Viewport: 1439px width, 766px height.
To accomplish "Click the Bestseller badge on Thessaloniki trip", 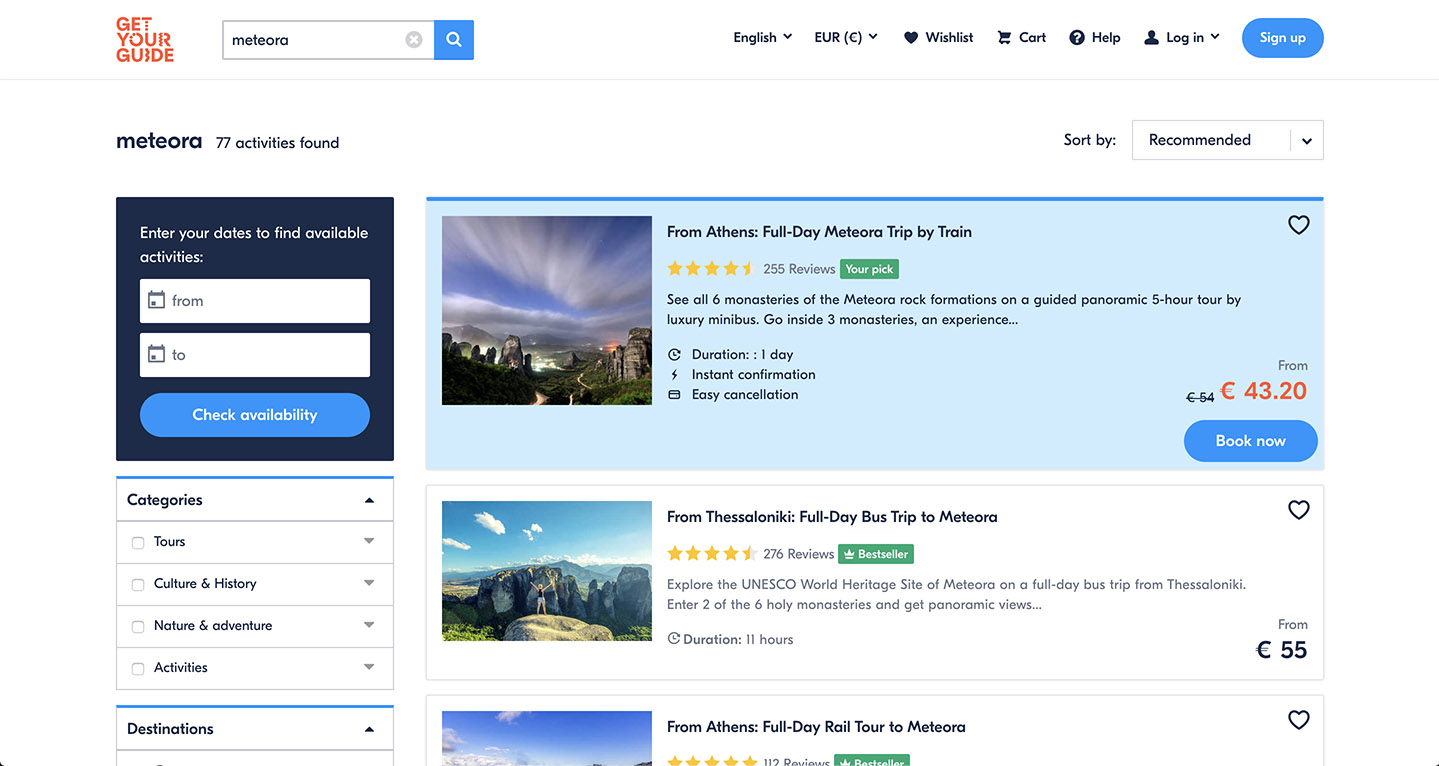I will click(x=875, y=554).
